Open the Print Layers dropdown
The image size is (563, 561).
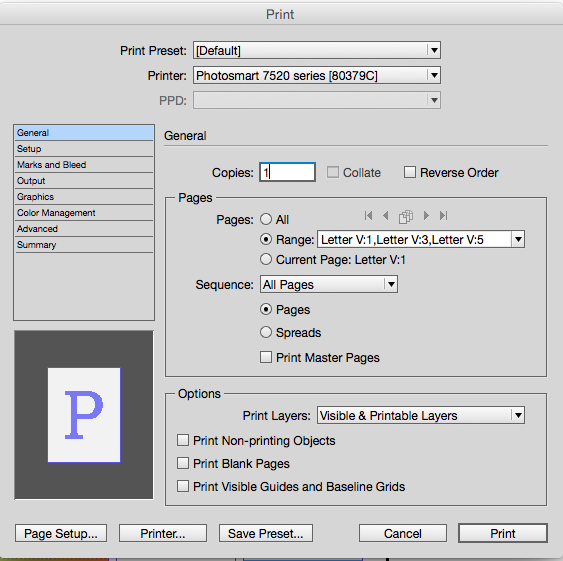[420, 416]
